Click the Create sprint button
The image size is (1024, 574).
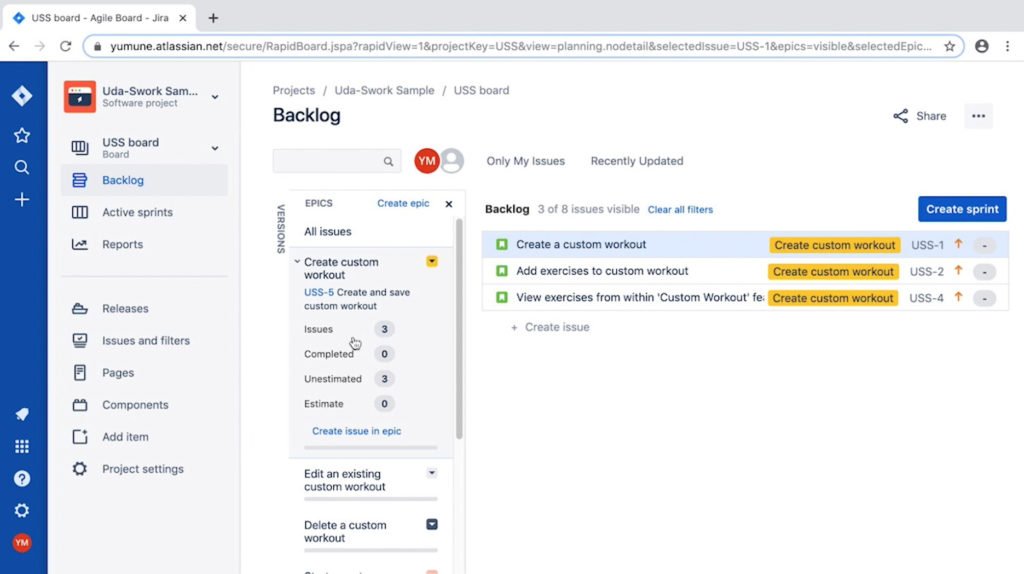tap(962, 209)
